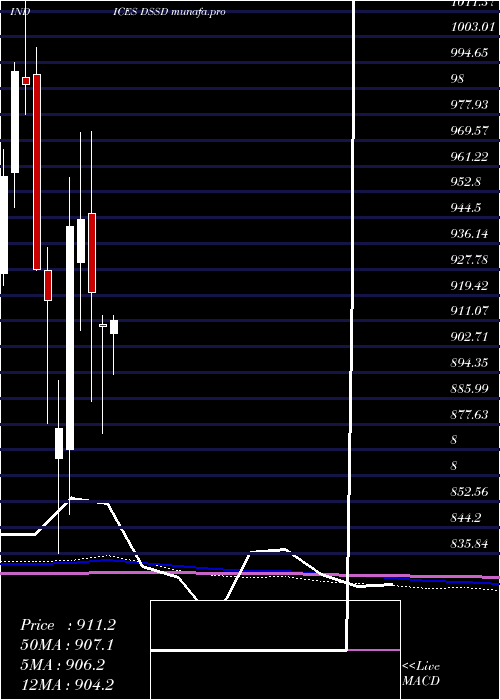Image resolution: width=500 pixels, height=700 pixels.
Task: Select the 902.71 price level
Action: (x=469, y=337)
